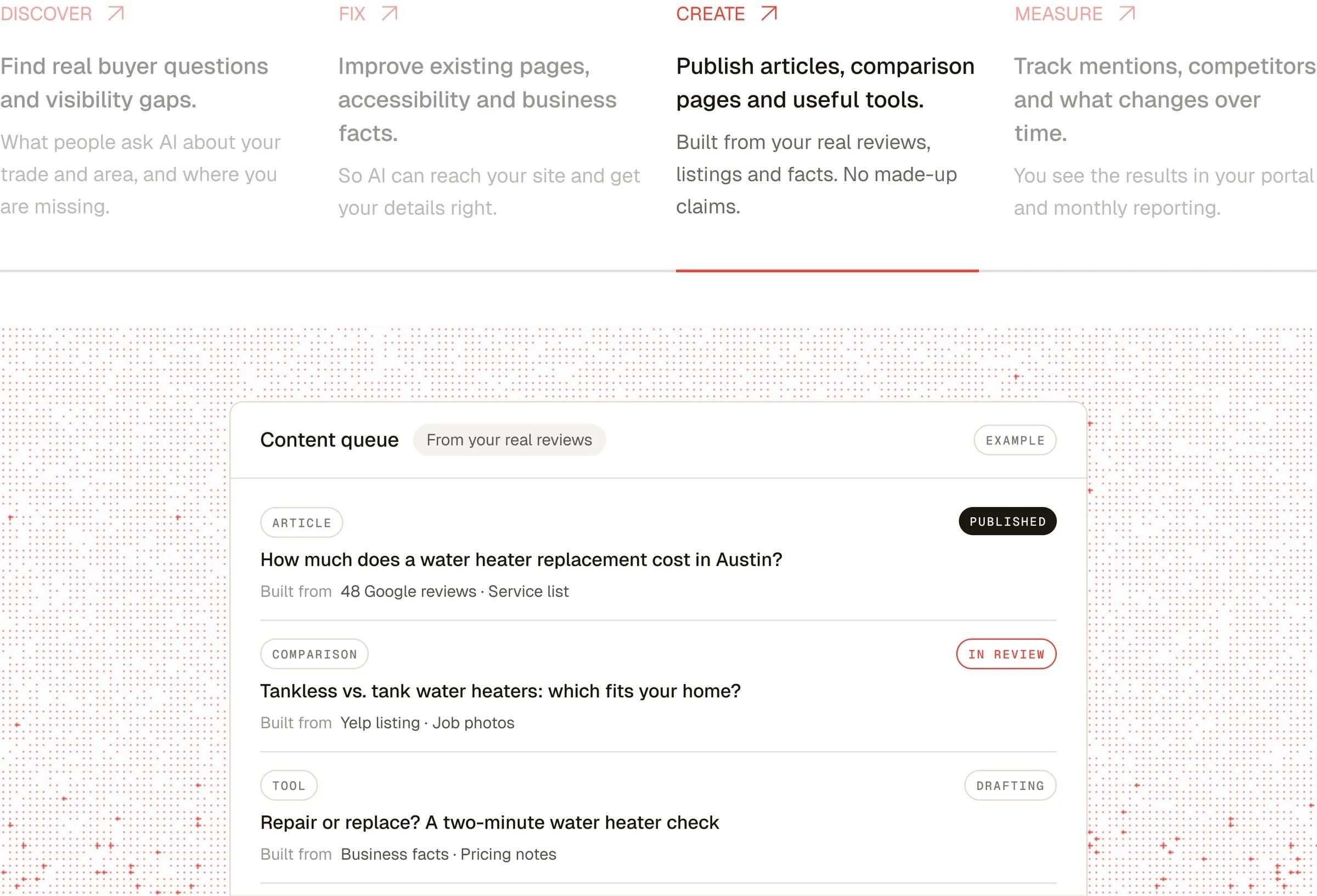Screen dimensions: 1317x896
Task: Click 'You see the results in your portal' description
Action: pos(1163,191)
